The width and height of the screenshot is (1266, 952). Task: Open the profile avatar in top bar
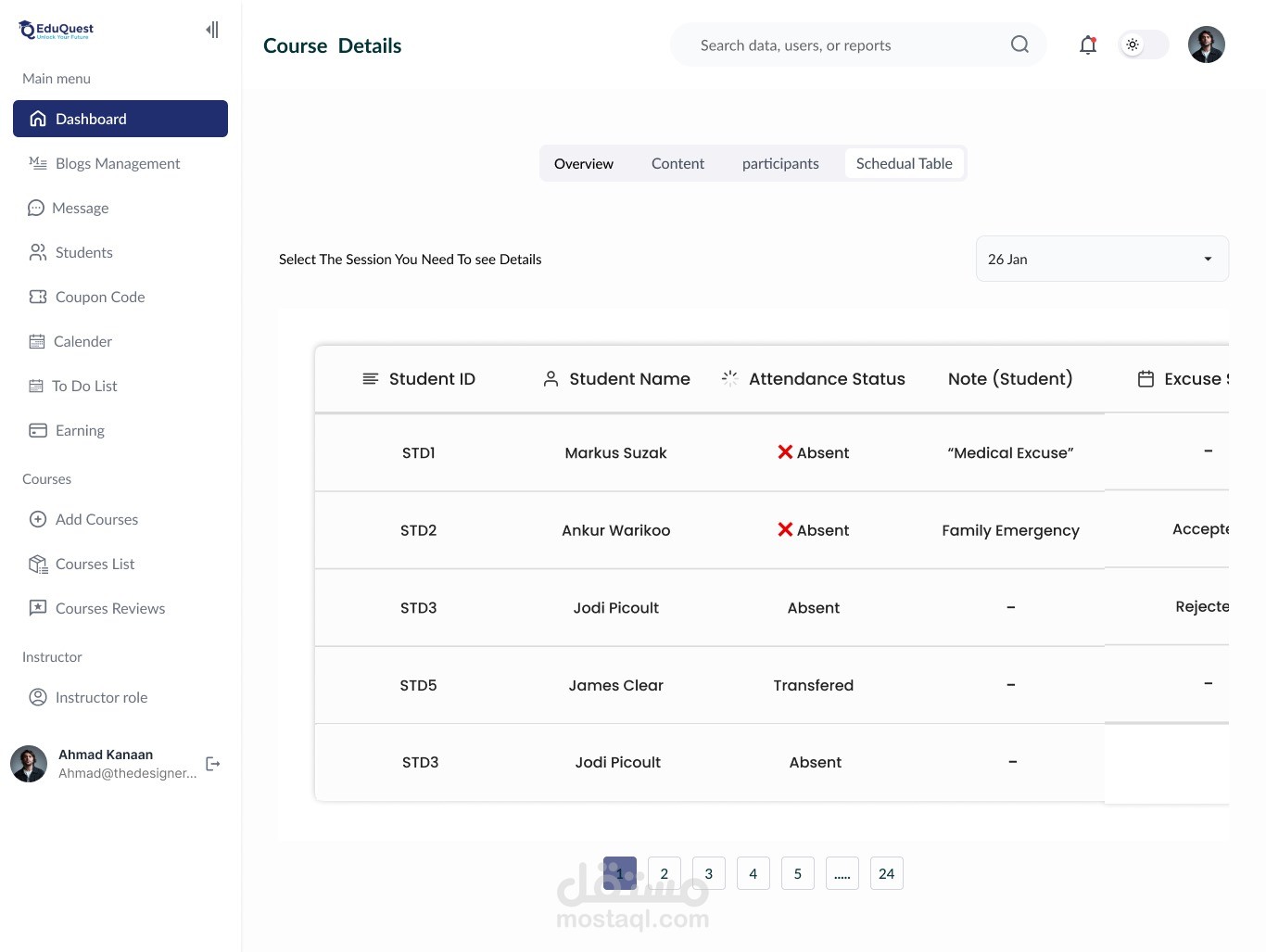[1207, 44]
